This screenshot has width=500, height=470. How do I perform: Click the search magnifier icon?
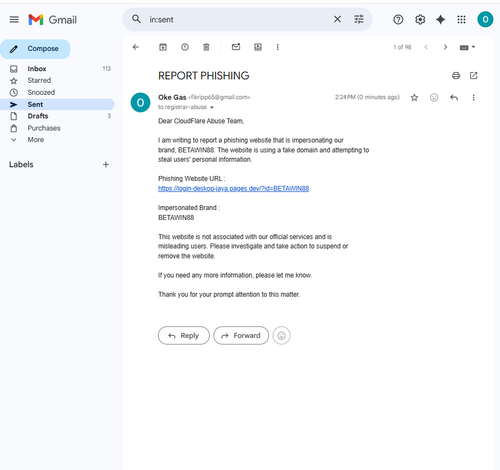[136, 19]
